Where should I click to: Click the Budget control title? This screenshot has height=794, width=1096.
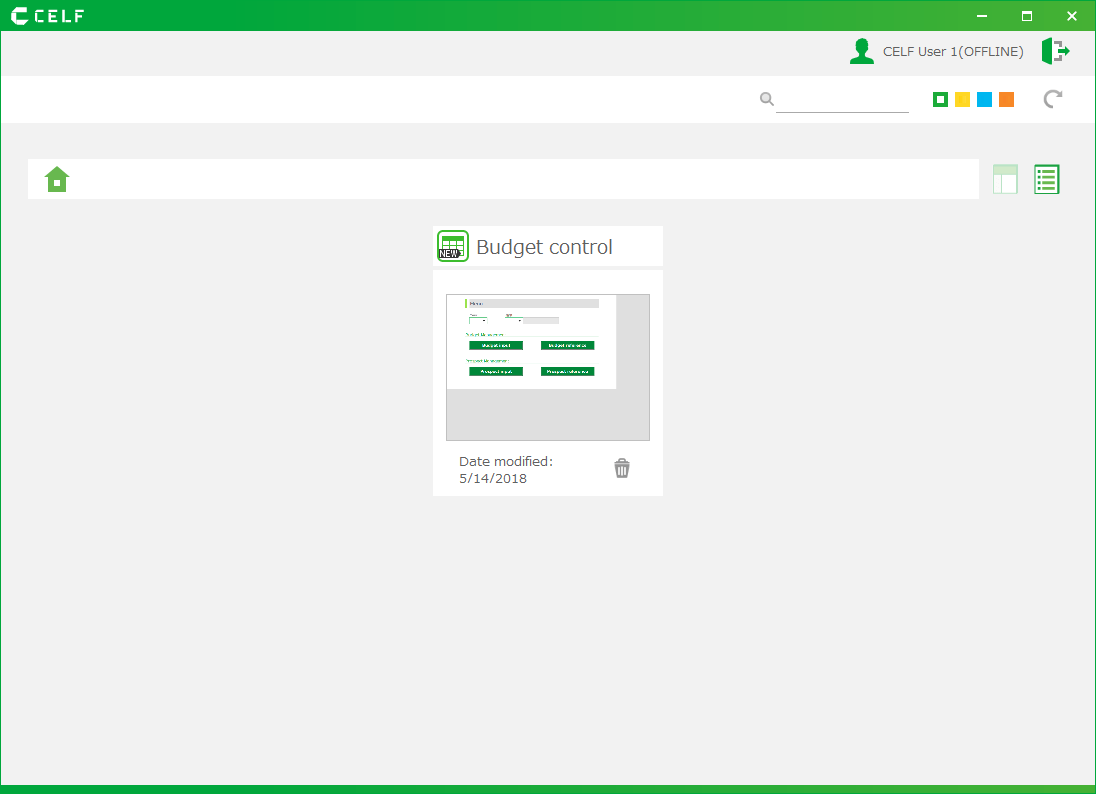coord(544,247)
